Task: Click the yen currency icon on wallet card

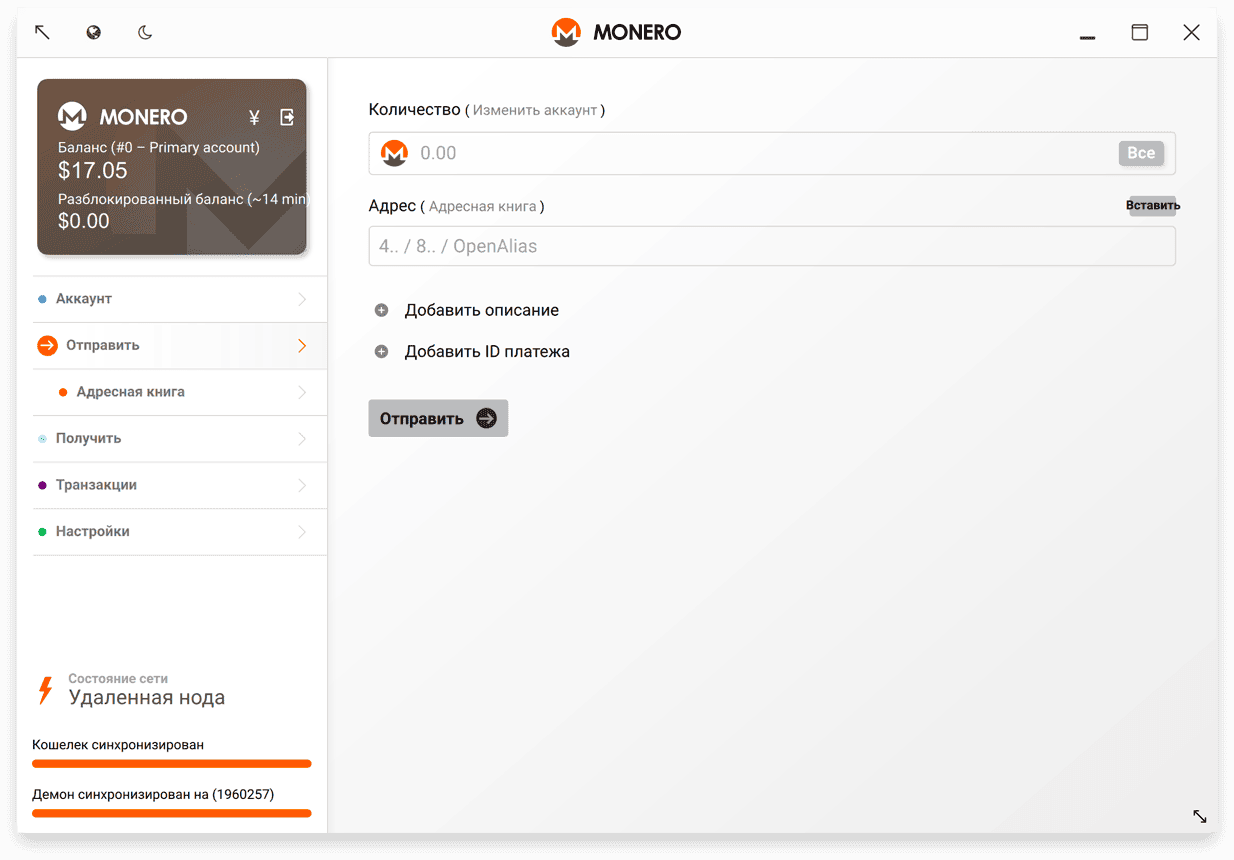Action: click(x=254, y=117)
